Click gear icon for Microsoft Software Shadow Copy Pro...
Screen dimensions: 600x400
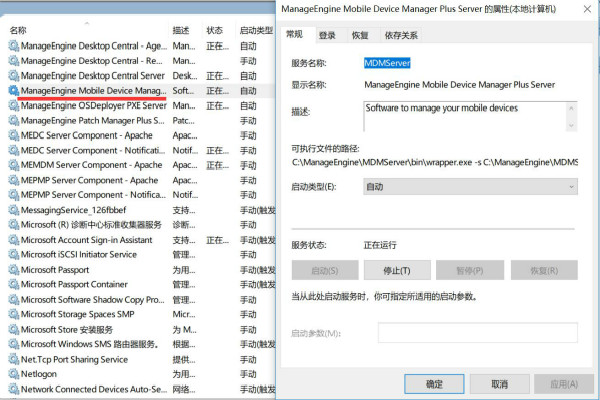14,300
